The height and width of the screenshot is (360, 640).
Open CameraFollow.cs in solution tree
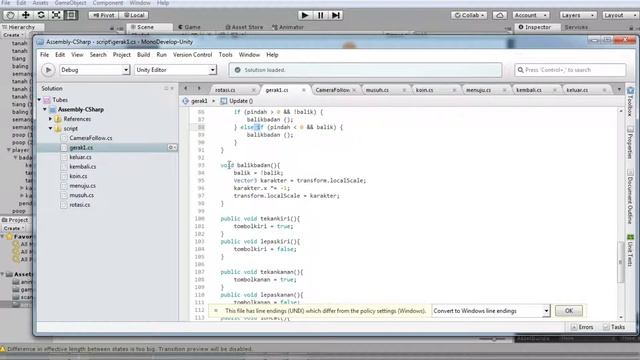point(91,138)
